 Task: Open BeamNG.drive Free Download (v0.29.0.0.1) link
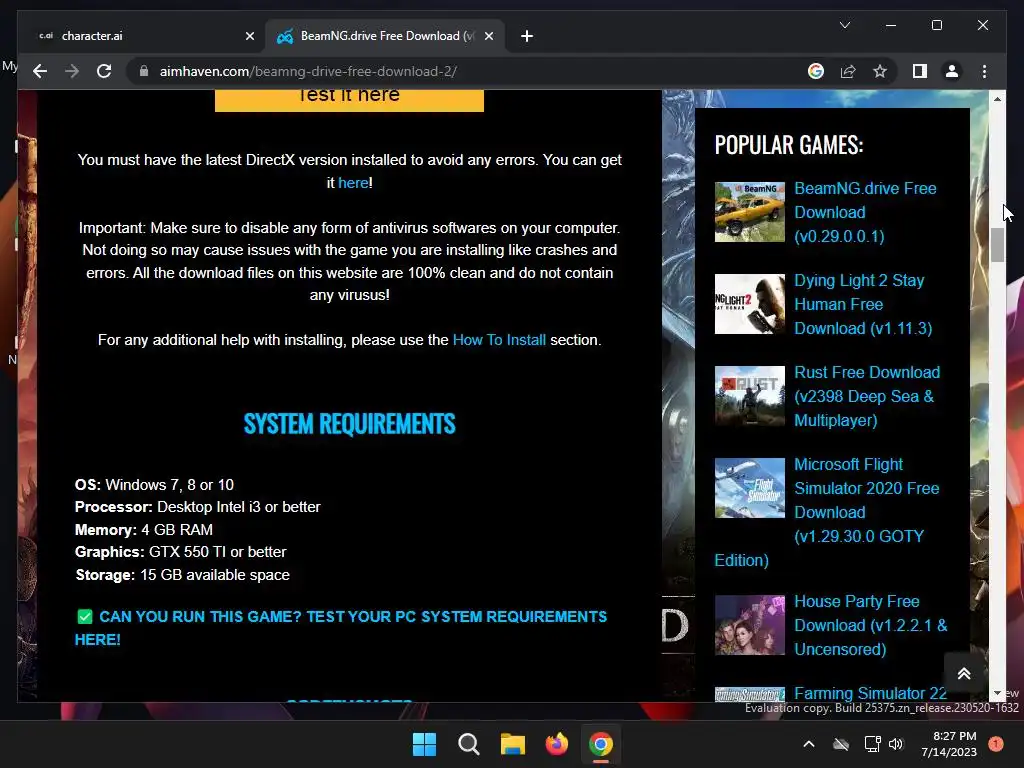pos(865,212)
